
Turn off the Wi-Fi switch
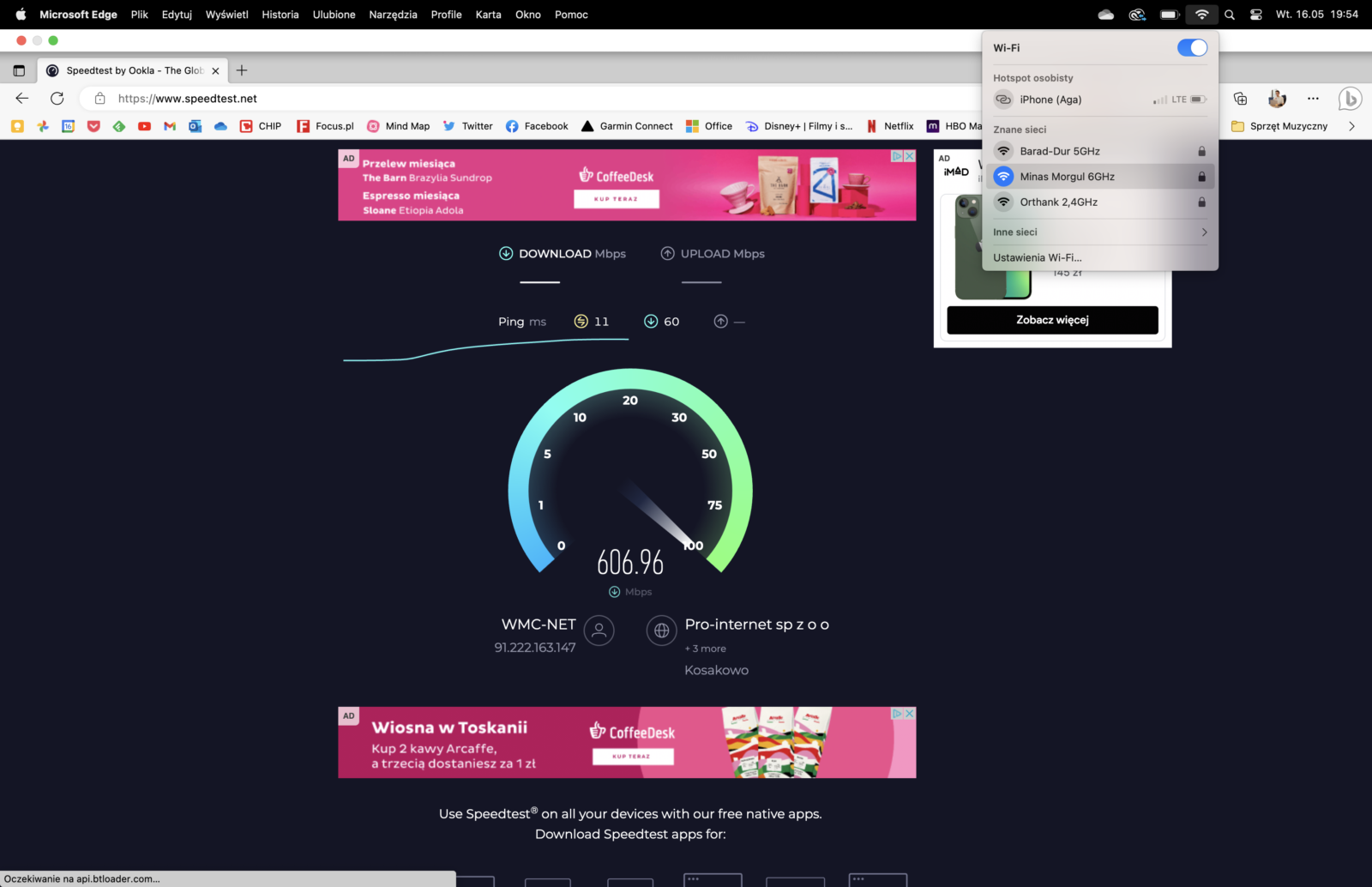1191,48
